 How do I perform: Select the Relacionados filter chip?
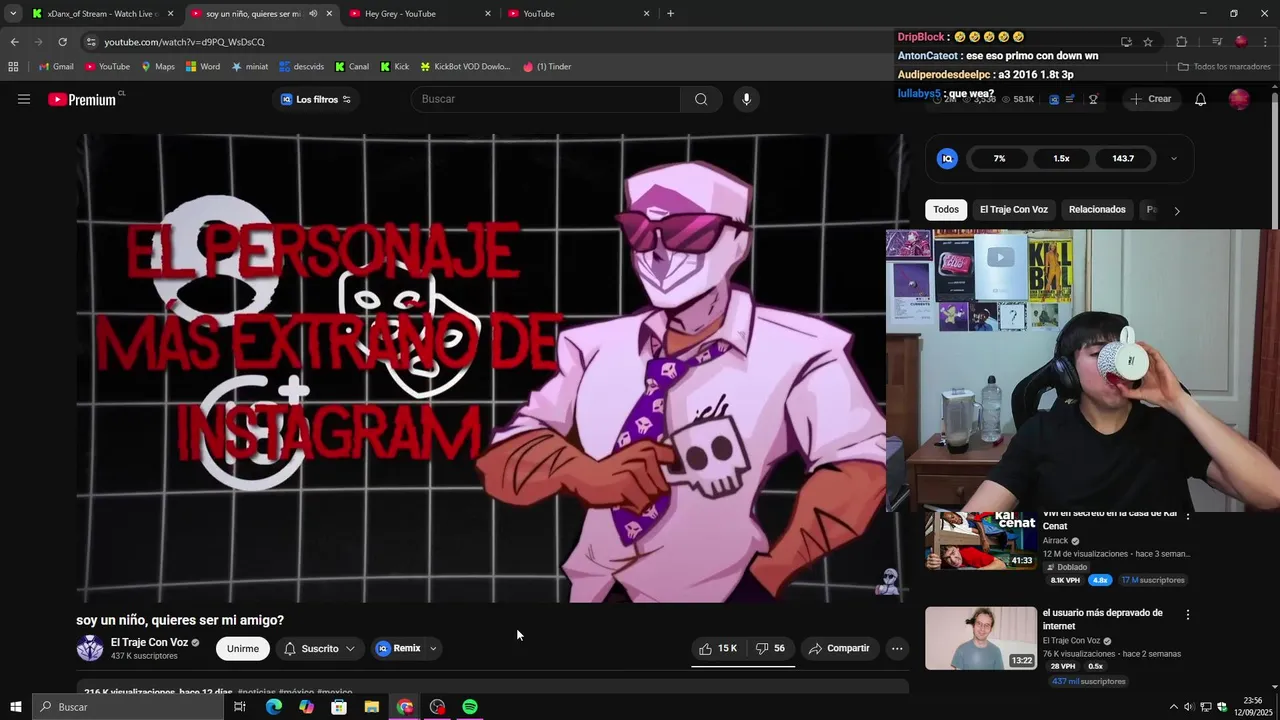1097,210
